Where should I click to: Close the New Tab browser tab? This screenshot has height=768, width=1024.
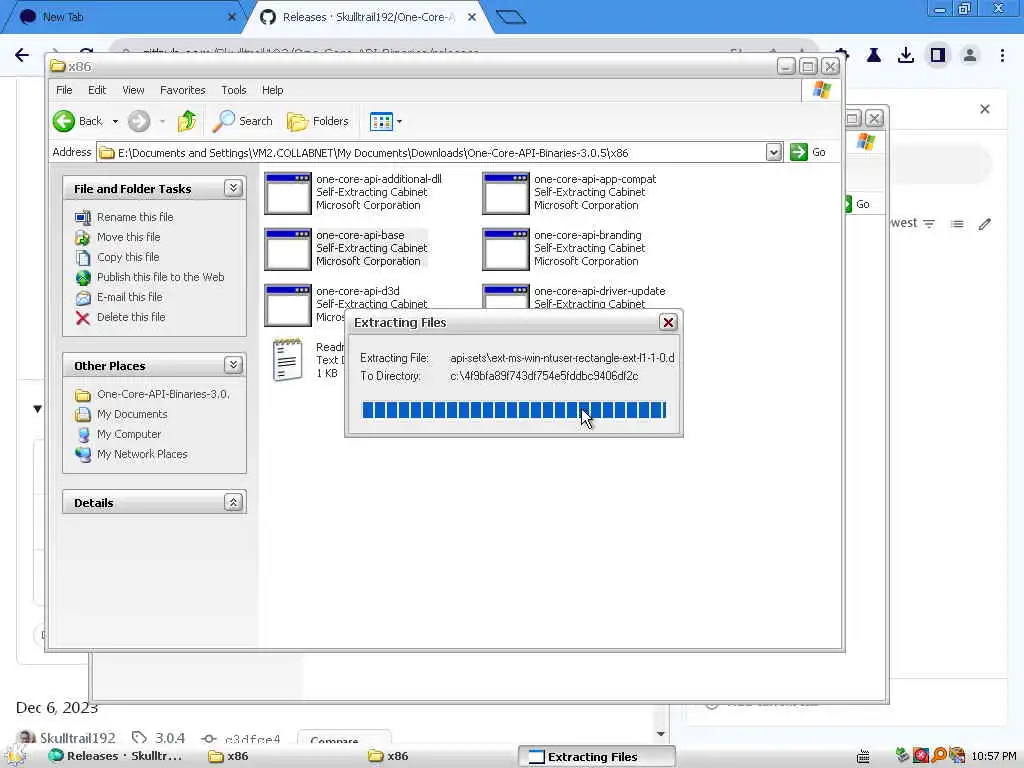click(x=232, y=17)
